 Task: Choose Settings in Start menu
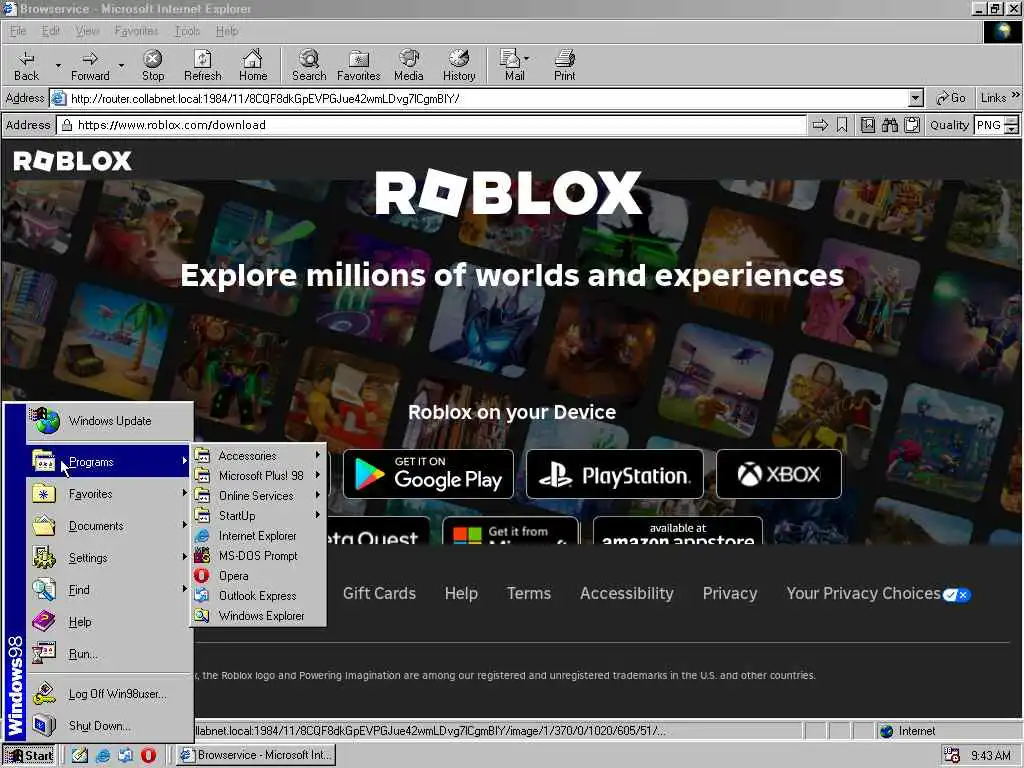(x=110, y=558)
